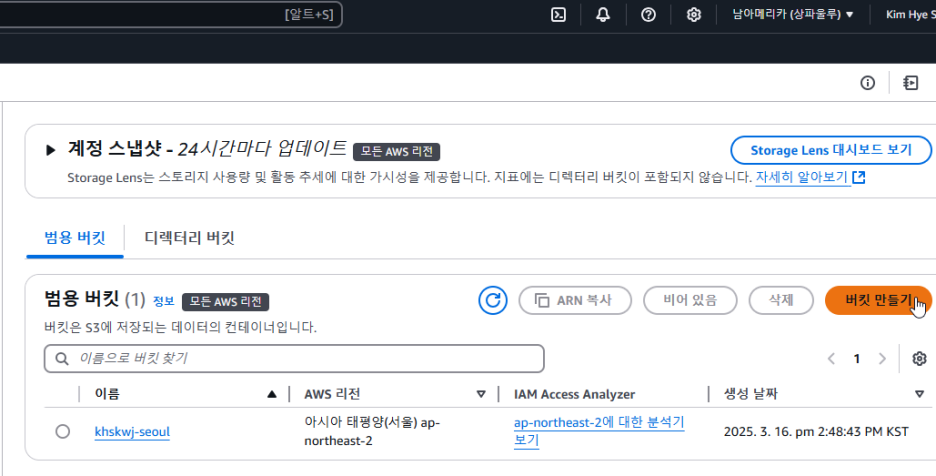936x476 pixels.
Task: Click the 버킷 만들기 button
Action: click(878, 300)
